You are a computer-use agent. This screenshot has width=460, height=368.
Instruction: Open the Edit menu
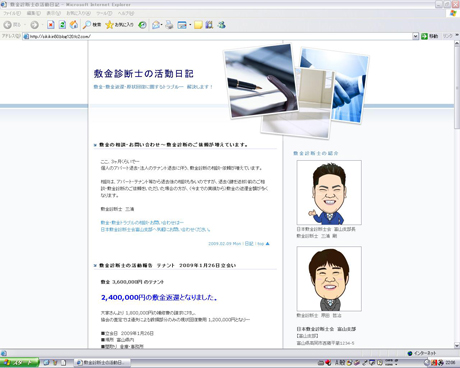tap(34, 13)
